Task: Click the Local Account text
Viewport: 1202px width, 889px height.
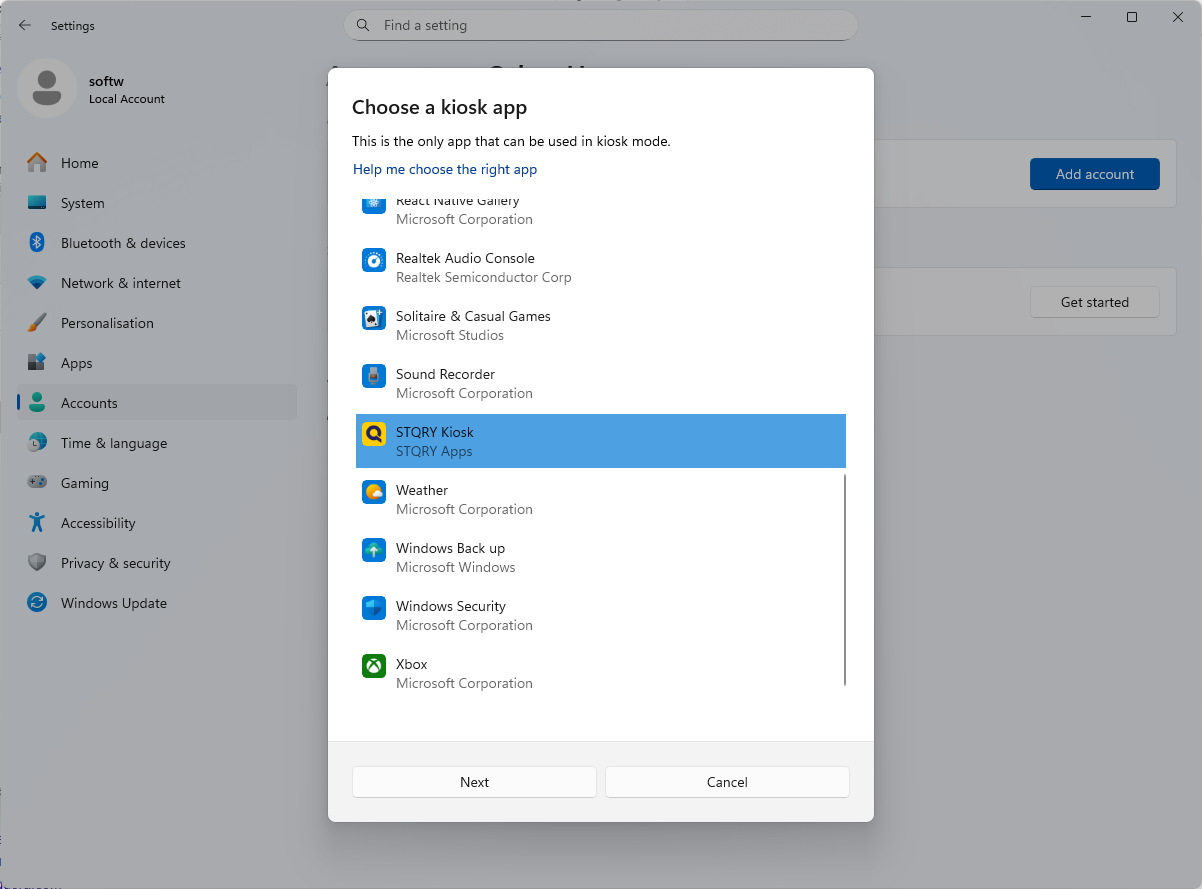Action: pos(127,99)
